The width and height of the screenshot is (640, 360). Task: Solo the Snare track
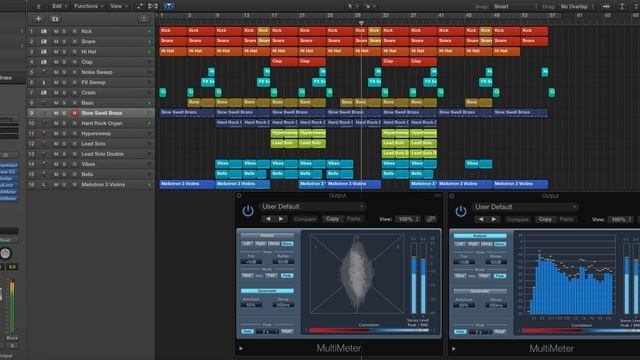click(64, 41)
